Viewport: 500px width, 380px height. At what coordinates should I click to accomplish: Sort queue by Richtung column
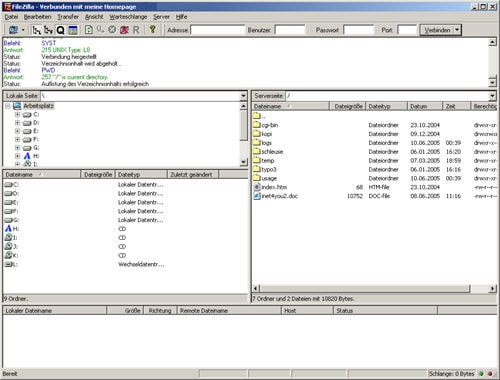coord(160,311)
